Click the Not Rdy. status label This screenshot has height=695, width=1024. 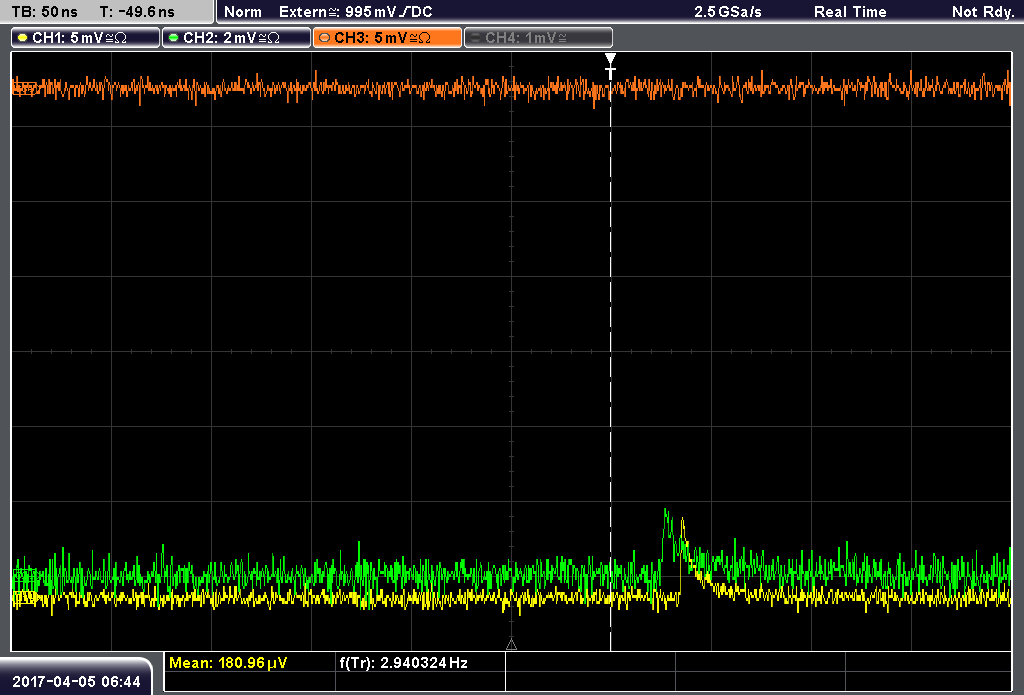tap(983, 12)
